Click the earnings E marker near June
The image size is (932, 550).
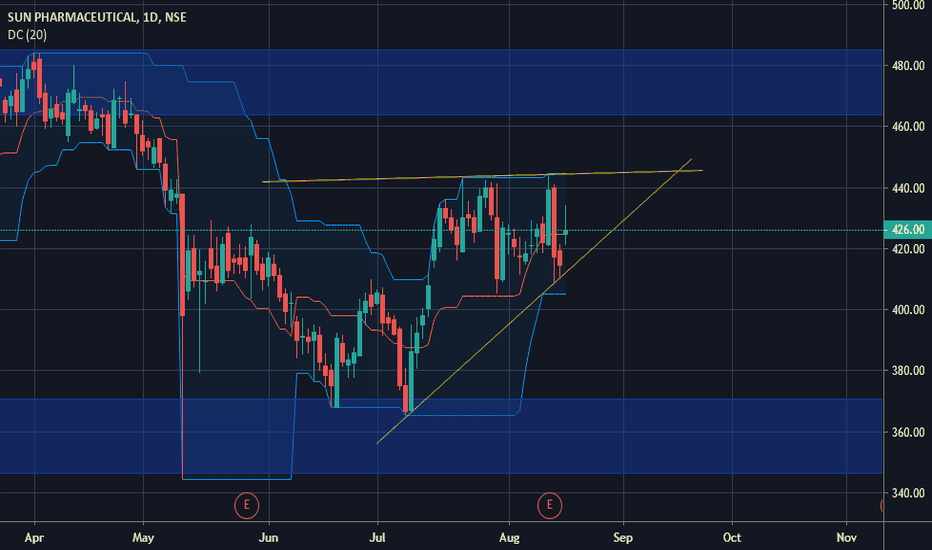point(246,505)
